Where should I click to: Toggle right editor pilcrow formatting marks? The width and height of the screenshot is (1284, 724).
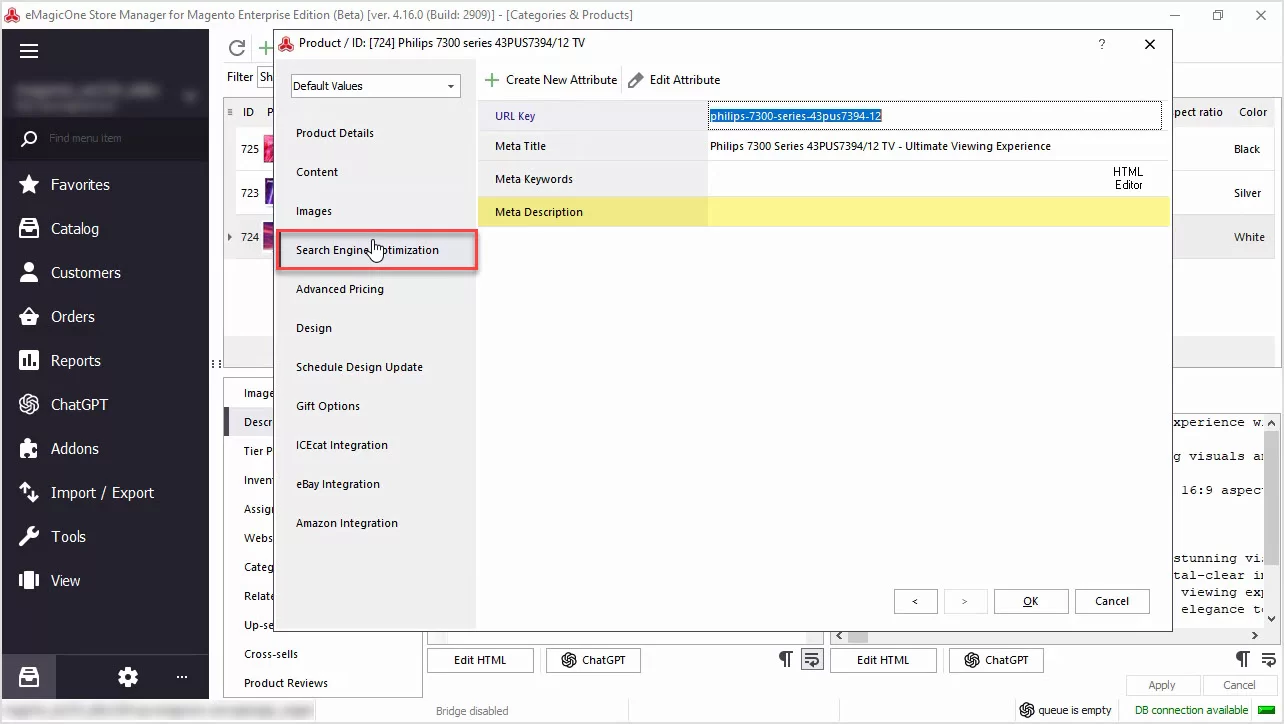(x=1242, y=659)
